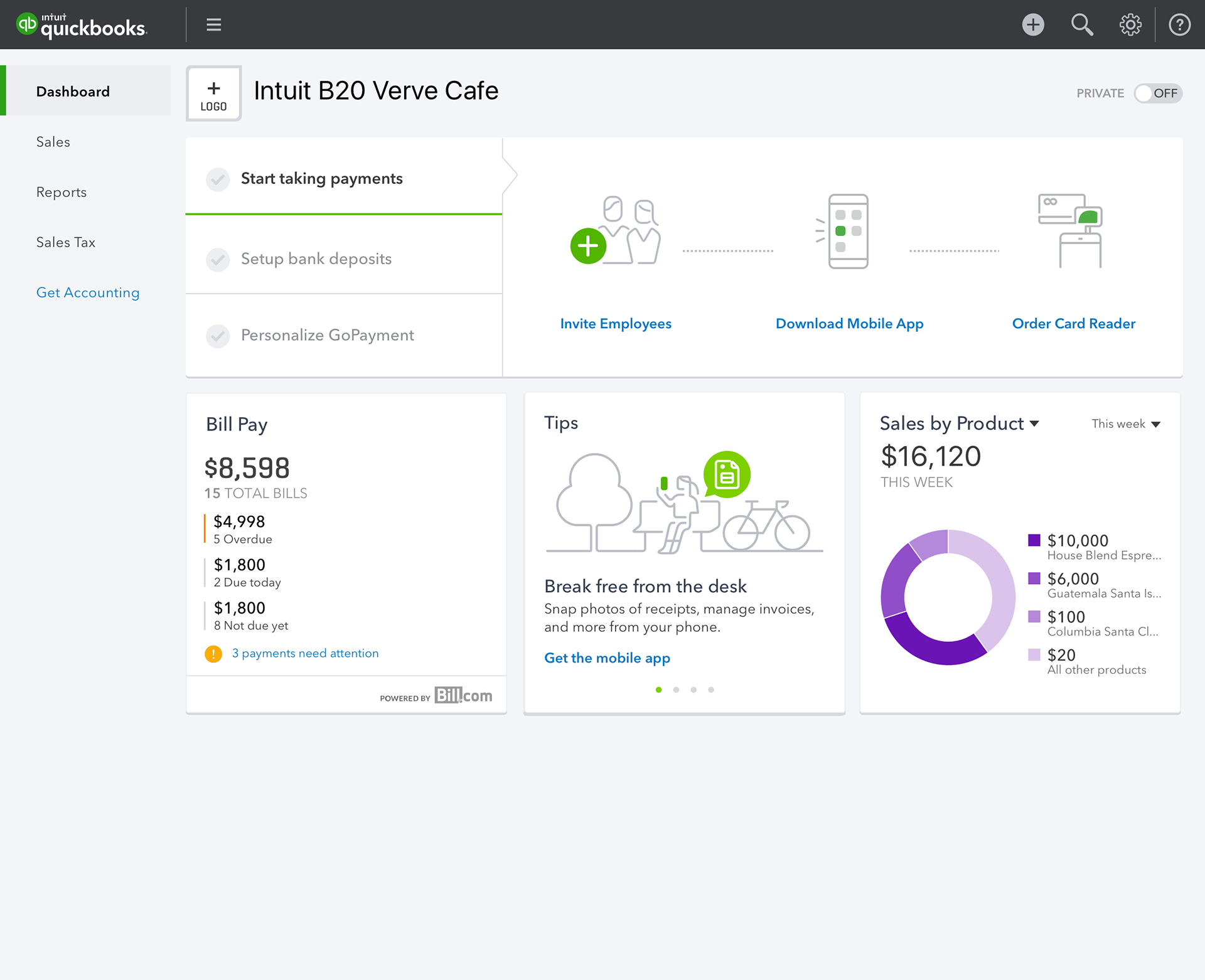Click the $4,998 overdue bills amount

(239, 521)
